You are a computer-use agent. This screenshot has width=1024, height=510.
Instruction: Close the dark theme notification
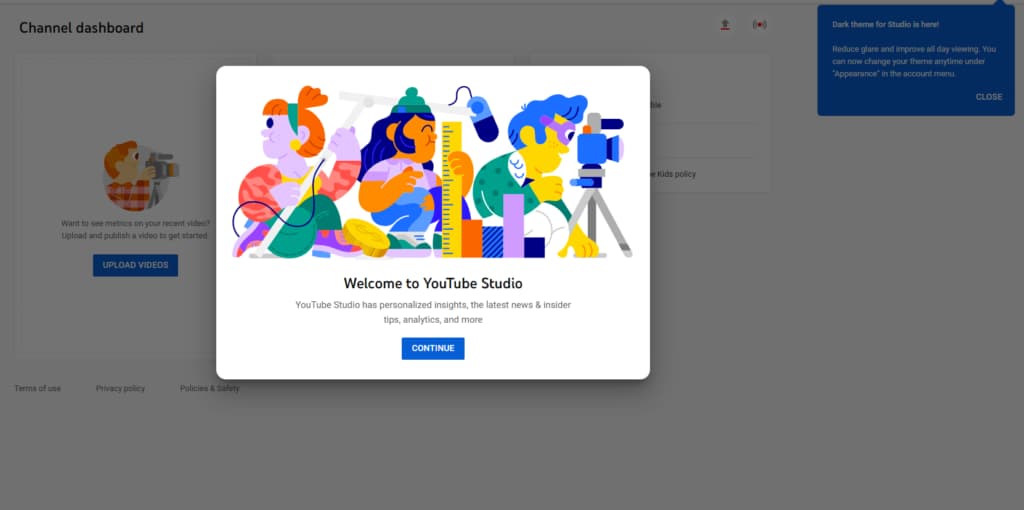[988, 97]
